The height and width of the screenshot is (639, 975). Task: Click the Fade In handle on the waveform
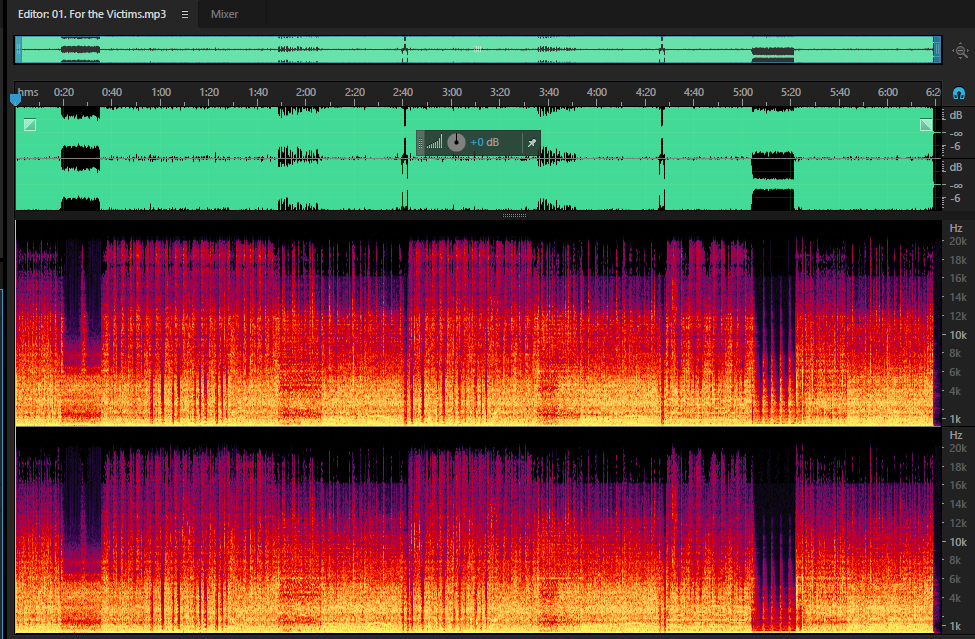[x=30, y=125]
